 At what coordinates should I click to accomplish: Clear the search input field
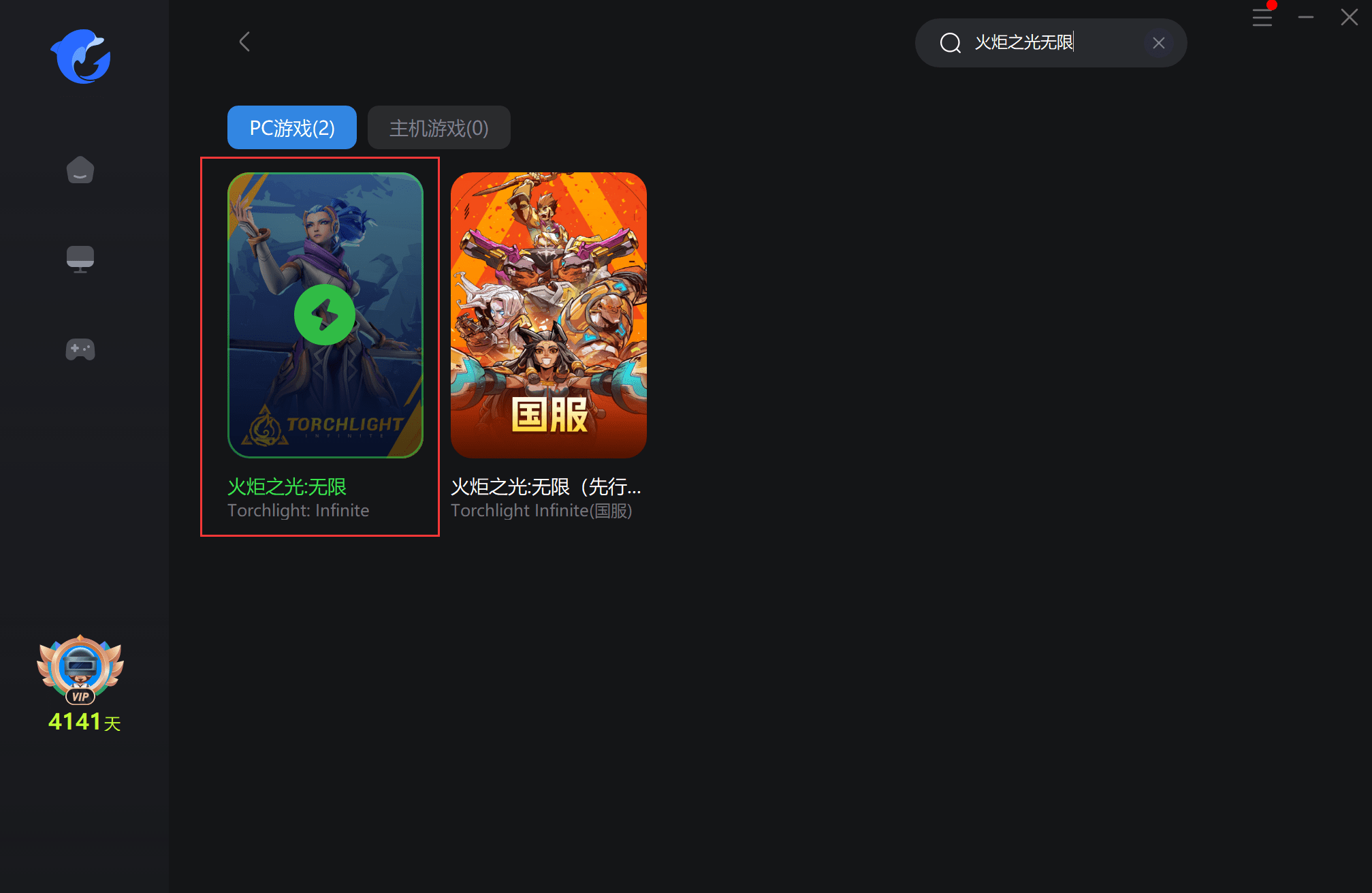(1158, 42)
